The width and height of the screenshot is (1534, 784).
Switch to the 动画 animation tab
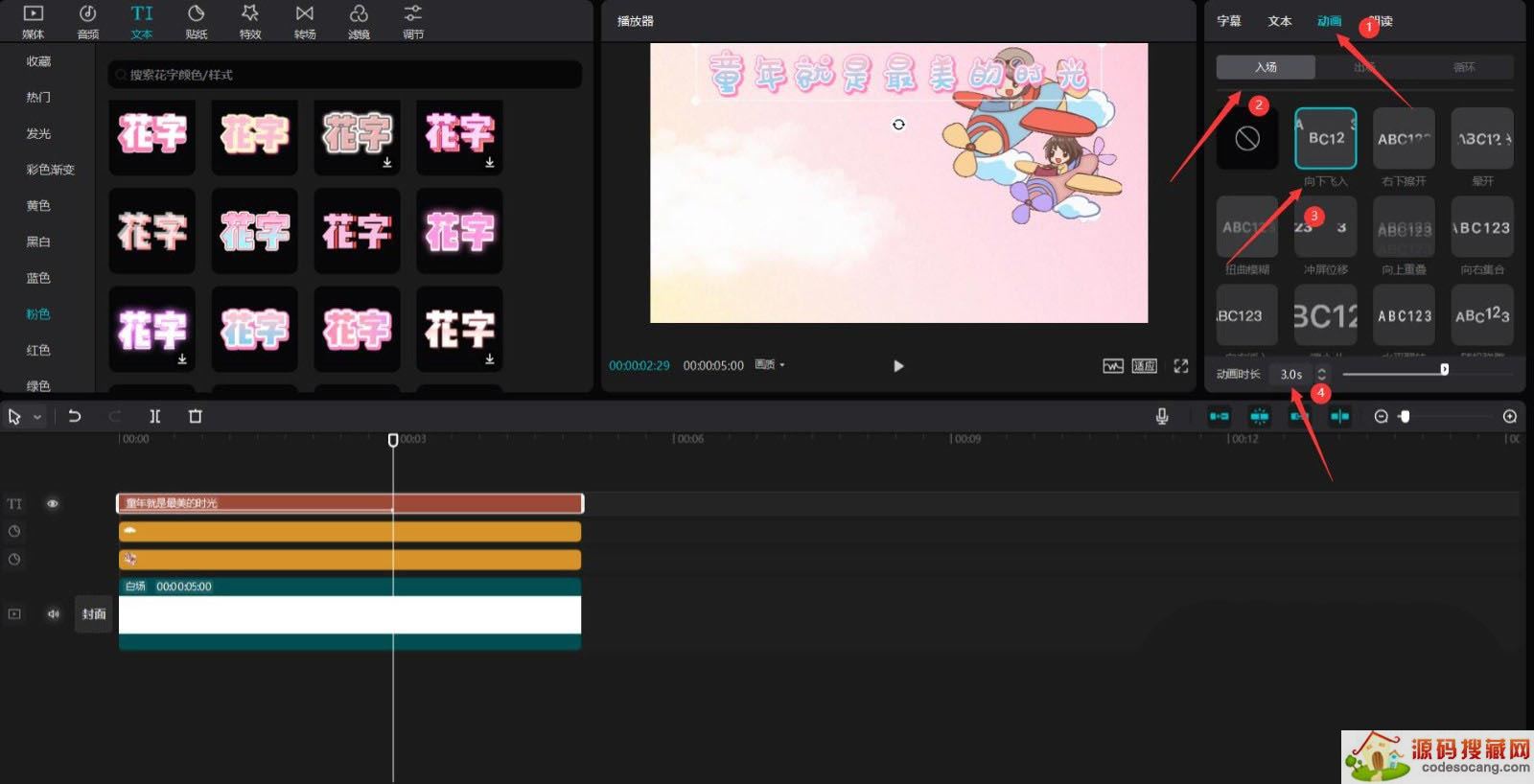click(1329, 21)
